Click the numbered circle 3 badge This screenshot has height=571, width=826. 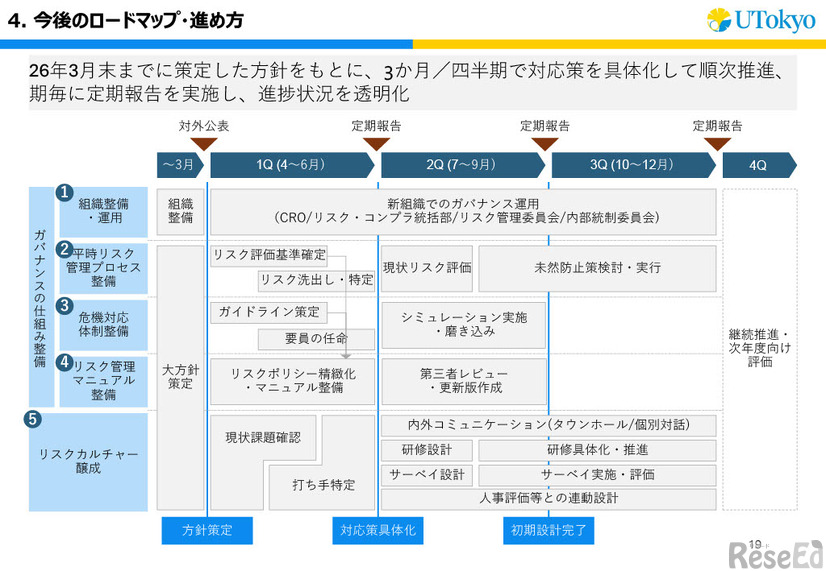click(x=64, y=306)
